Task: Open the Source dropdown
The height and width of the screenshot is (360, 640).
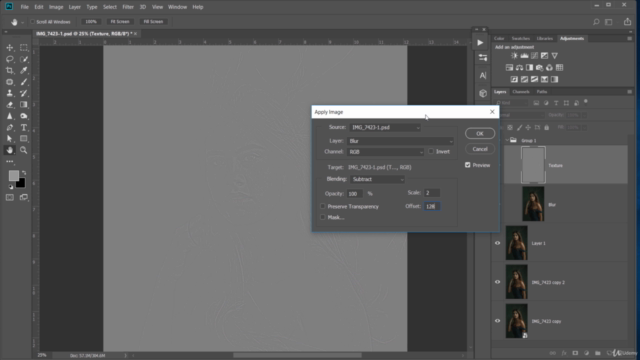Action: (385, 128)
